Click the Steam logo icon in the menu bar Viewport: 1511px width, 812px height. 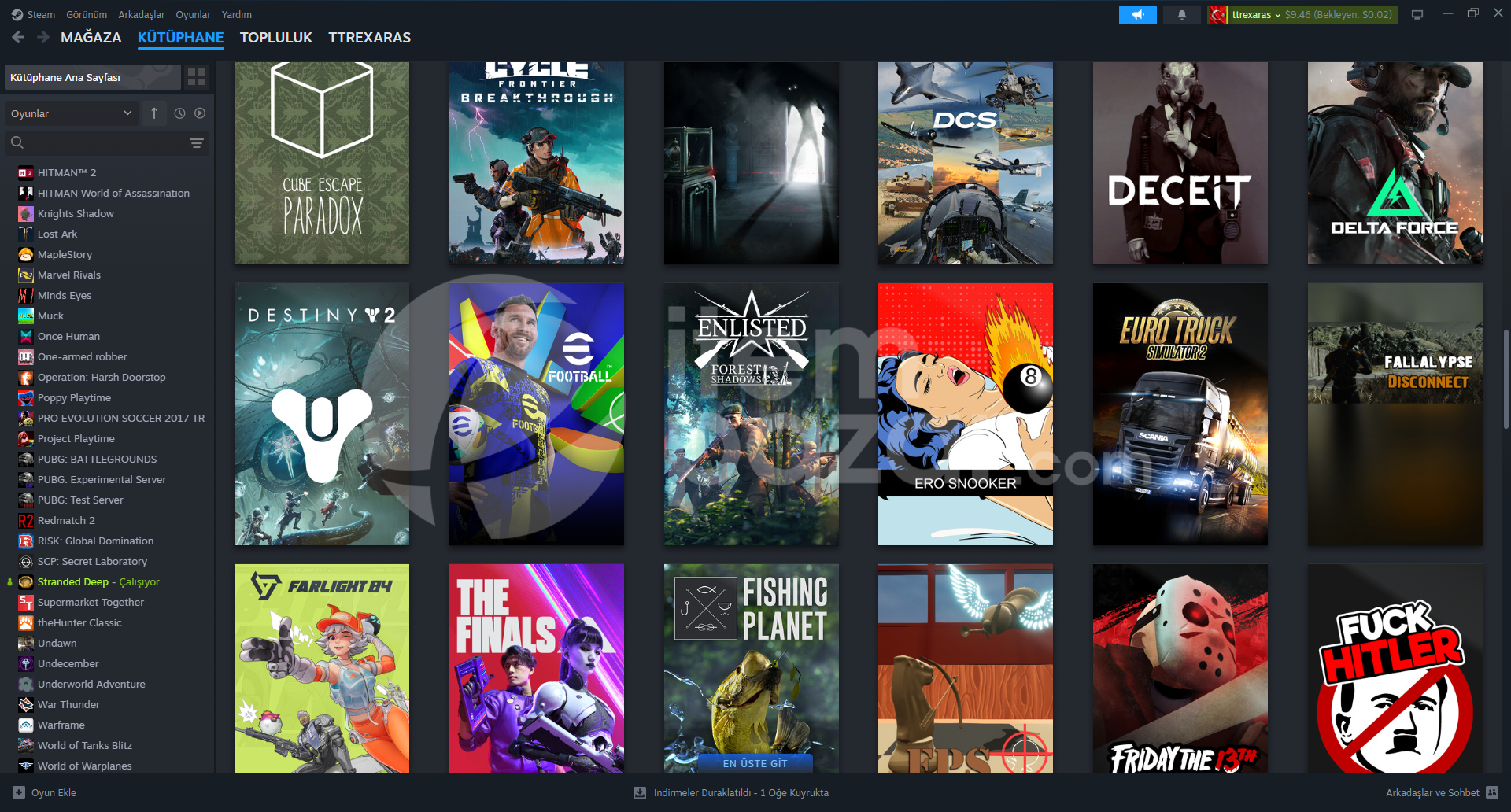click(17, 14)
